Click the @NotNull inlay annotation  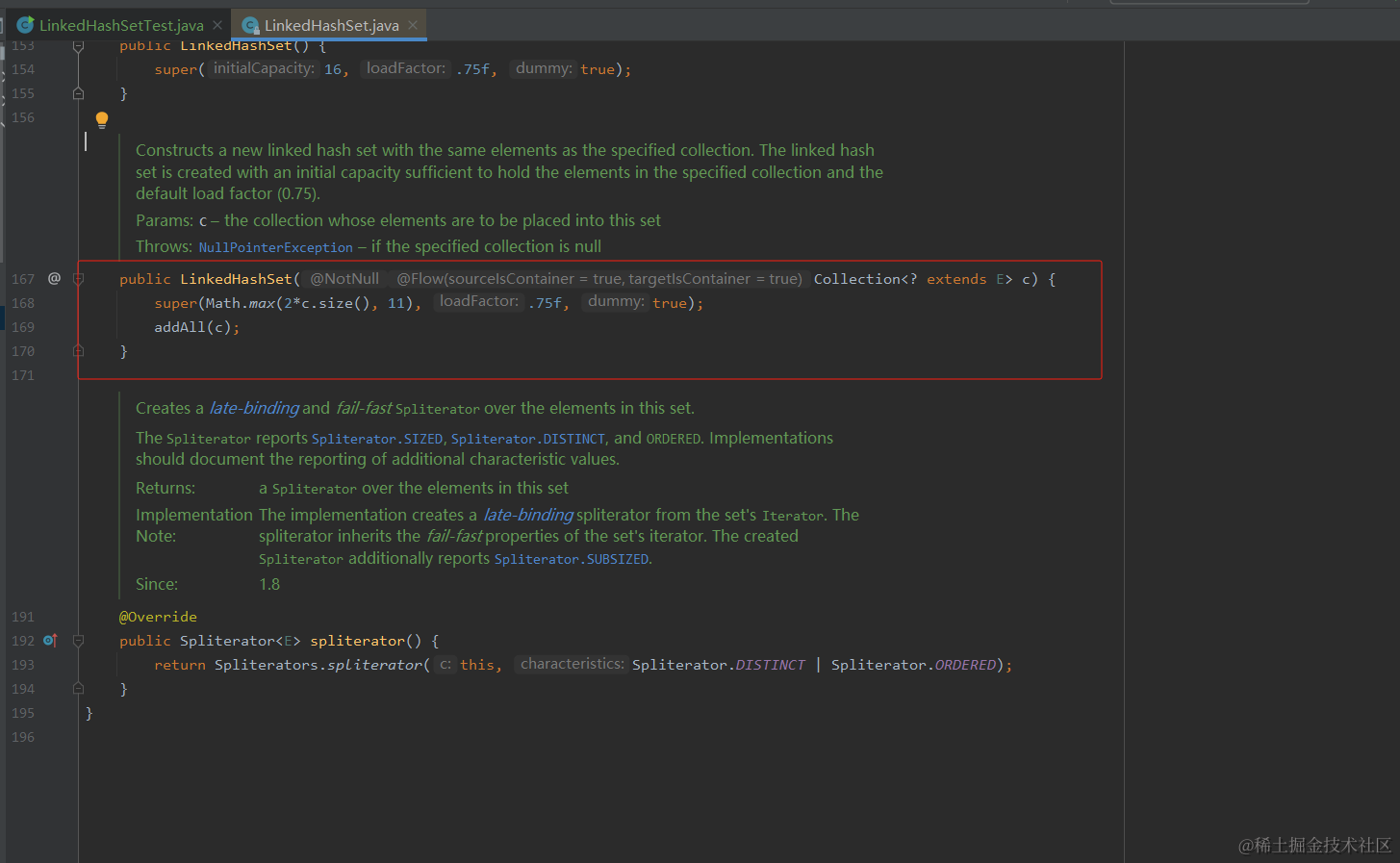coord(344,278)
